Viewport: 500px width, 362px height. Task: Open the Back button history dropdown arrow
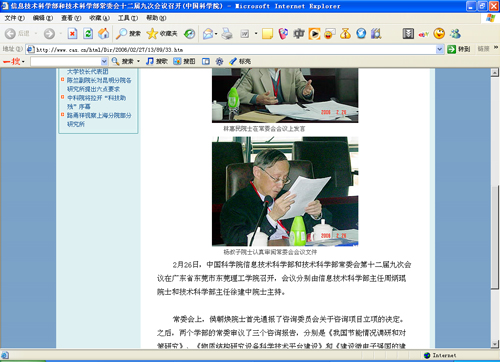[36, 33]
